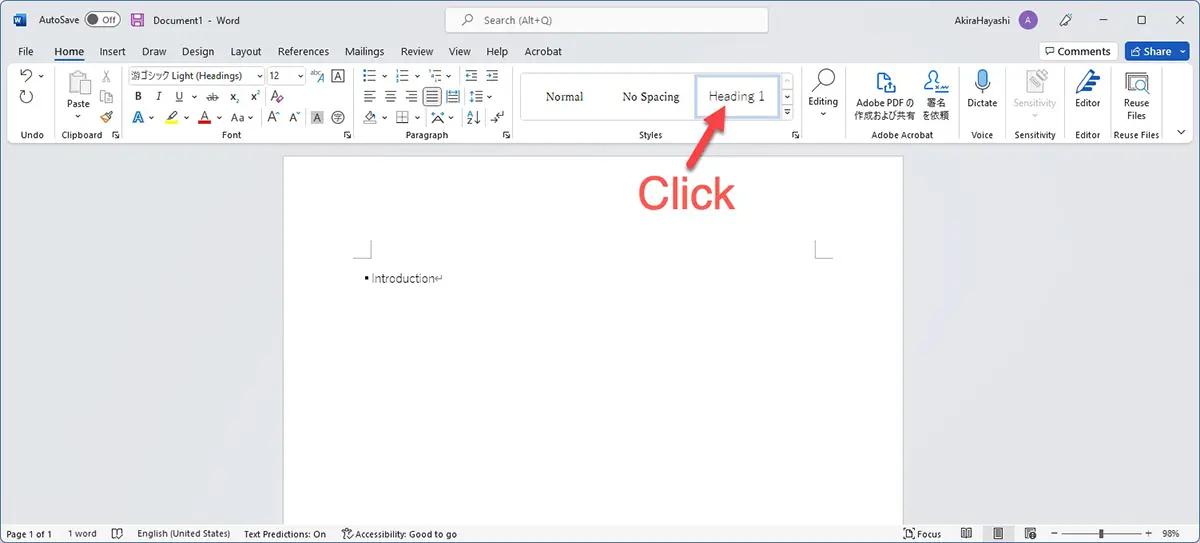This screenshot has width=1200, height=543.
Task: Open underline style dropdown arrow
Action: point(192,97)
